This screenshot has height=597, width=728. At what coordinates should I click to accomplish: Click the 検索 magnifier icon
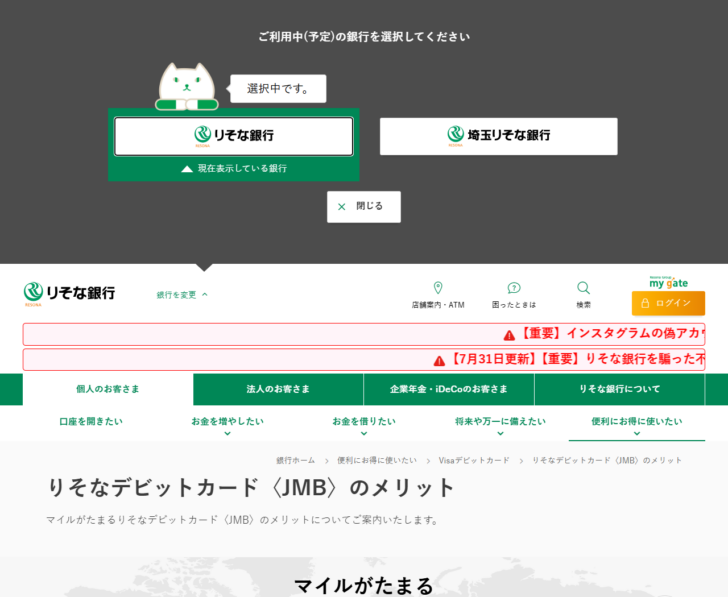583,288
